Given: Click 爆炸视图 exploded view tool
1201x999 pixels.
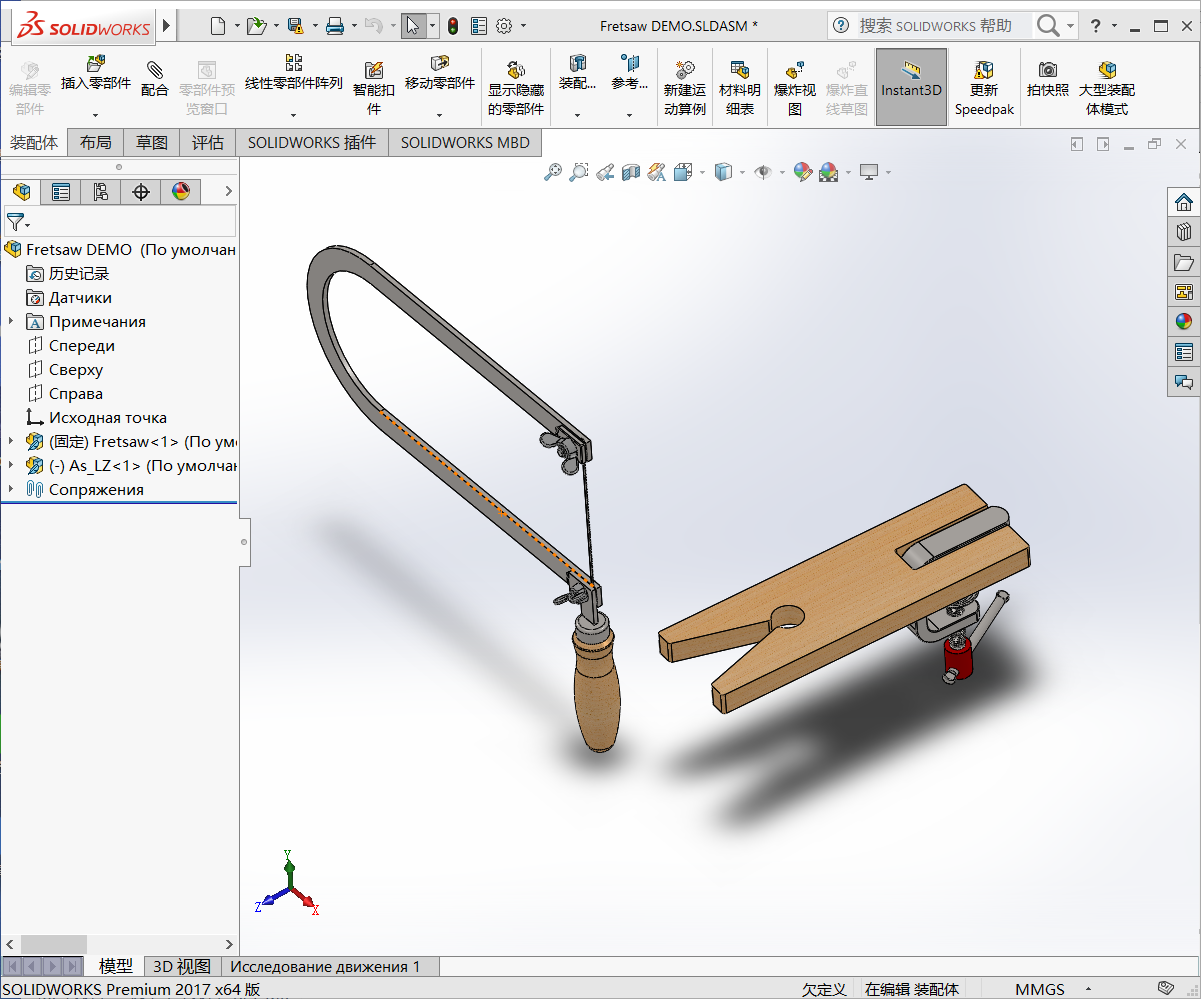Looking at the screenshot, I should 795,88.
